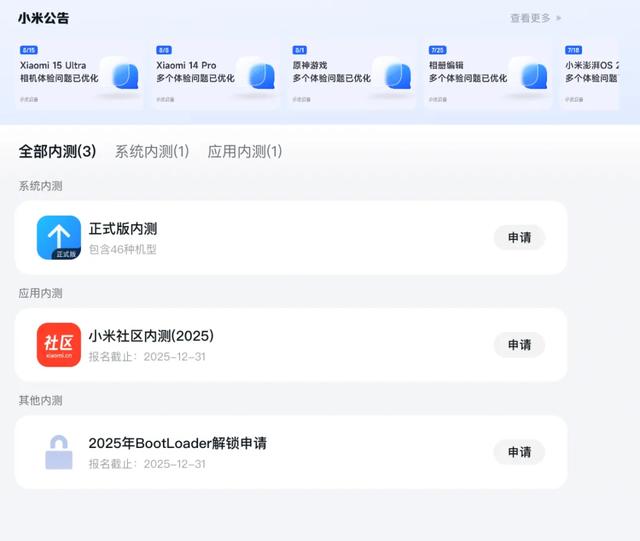Click the chat bubble icon on Xiaomi 14 Pro card
640x541 pixels.
tap(262, 76)
